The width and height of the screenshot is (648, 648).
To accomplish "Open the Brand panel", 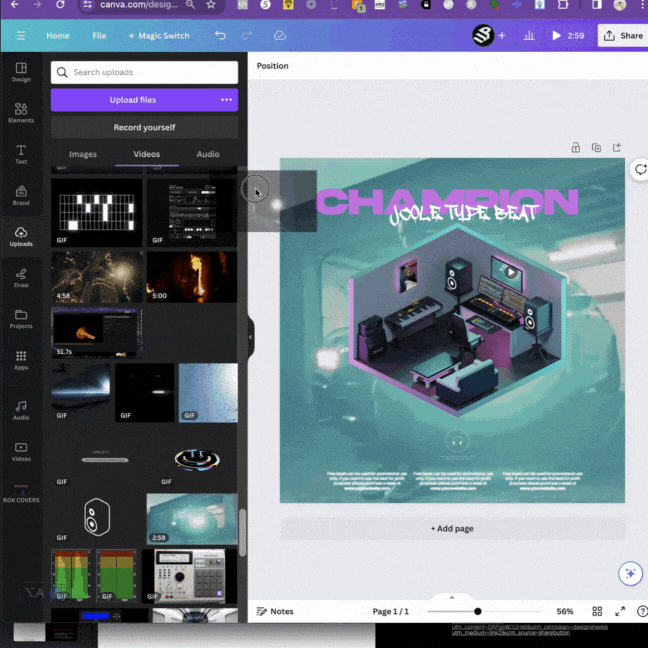I will [x=21, y=195].
